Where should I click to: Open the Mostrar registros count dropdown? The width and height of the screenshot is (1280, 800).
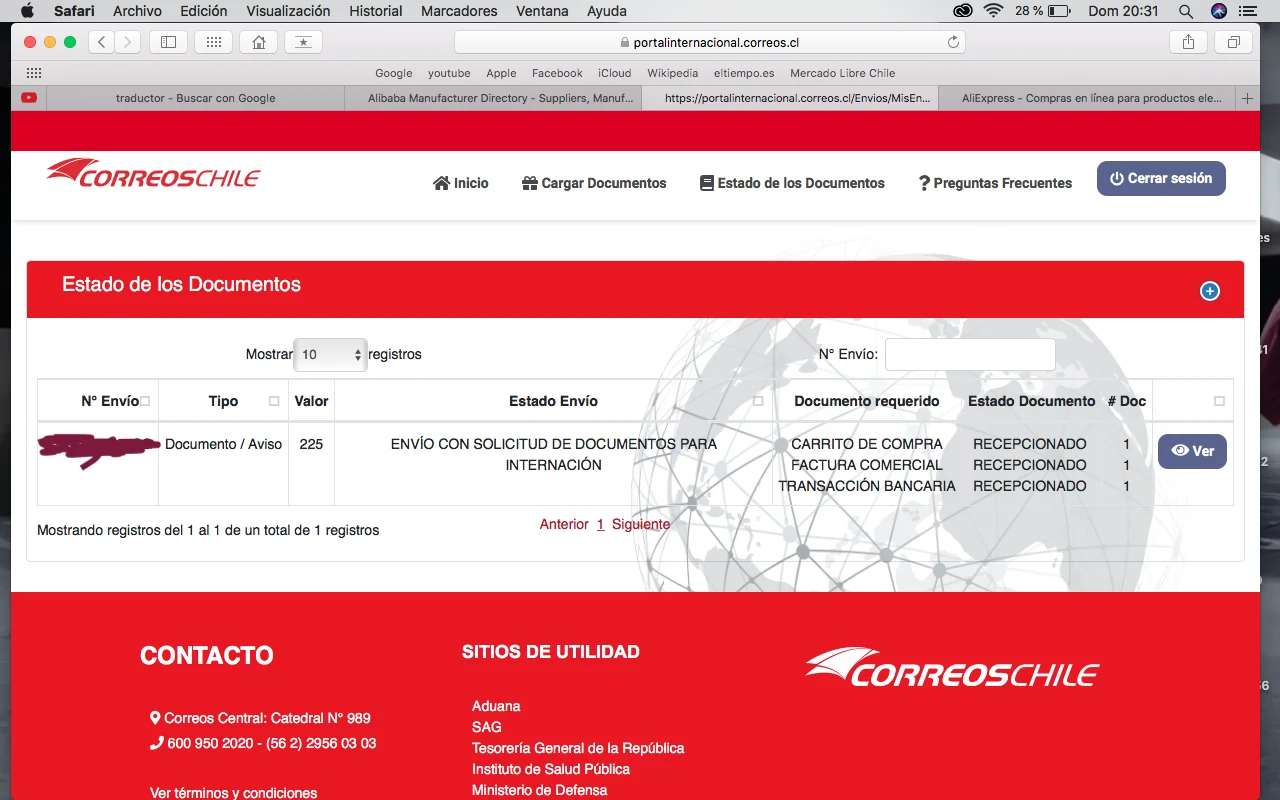point(330,354)
